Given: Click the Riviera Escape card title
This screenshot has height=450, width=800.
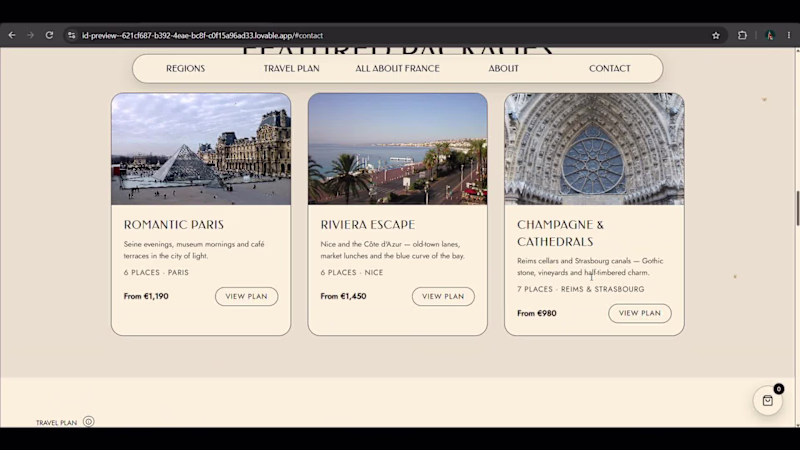Looking at the screenshot, I should [x=367, y=225].
